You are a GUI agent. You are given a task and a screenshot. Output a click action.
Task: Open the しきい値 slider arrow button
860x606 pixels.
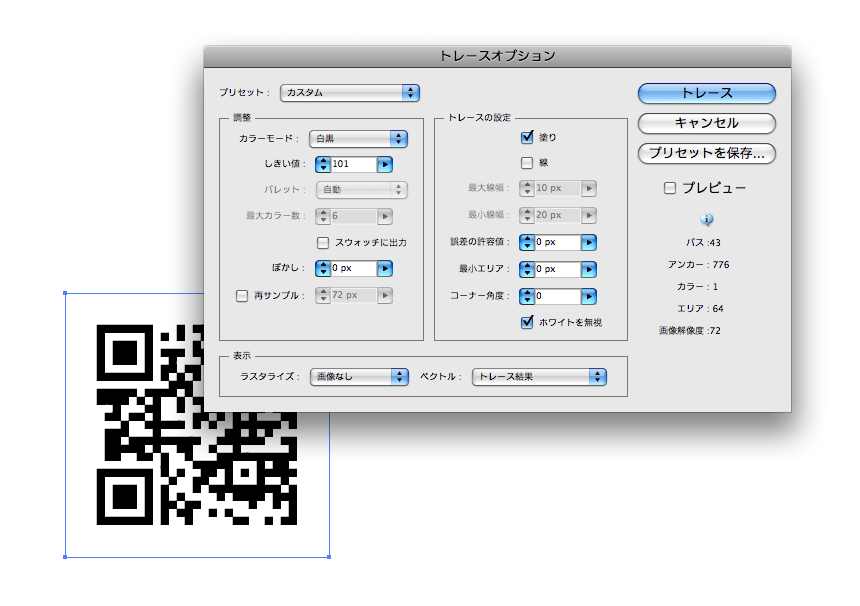click(x=385, y=164)
